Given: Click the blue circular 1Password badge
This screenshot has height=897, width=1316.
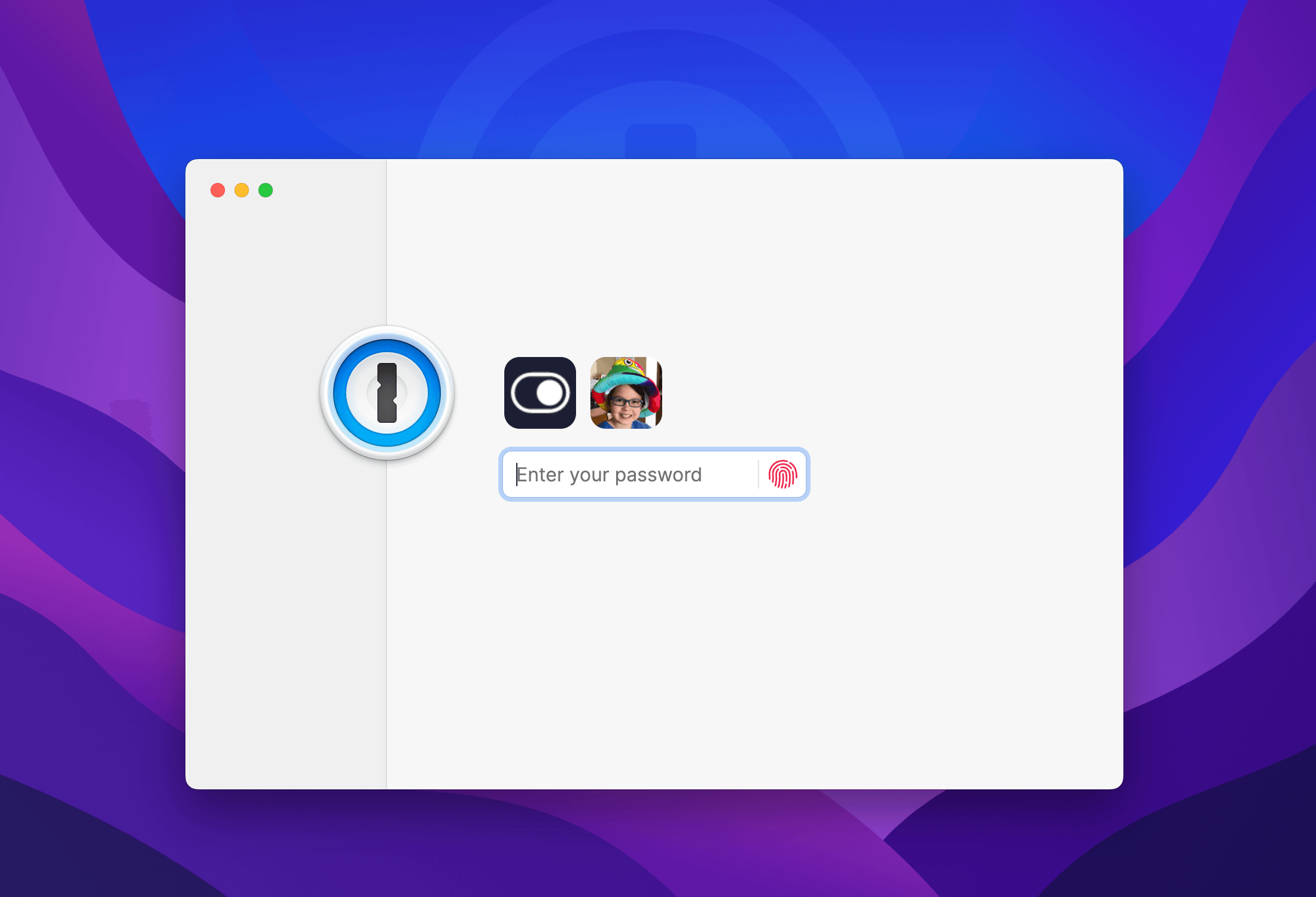Looking at the screenshot, I should click(388, 392).
